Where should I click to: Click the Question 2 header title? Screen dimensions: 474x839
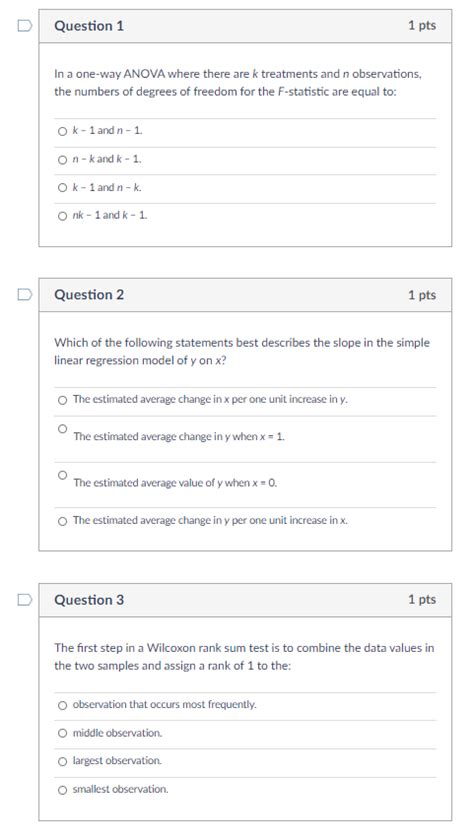[89, 295]
